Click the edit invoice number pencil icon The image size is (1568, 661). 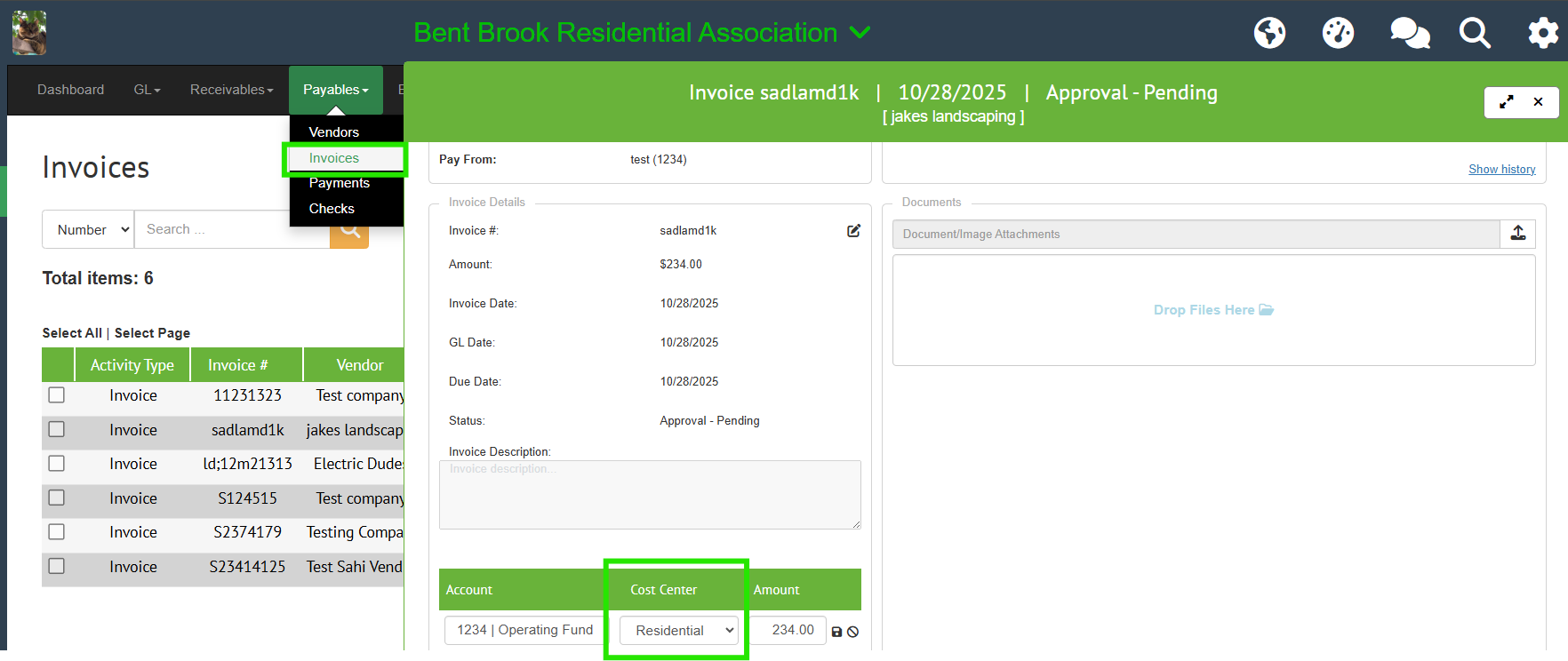coord(853,231)
